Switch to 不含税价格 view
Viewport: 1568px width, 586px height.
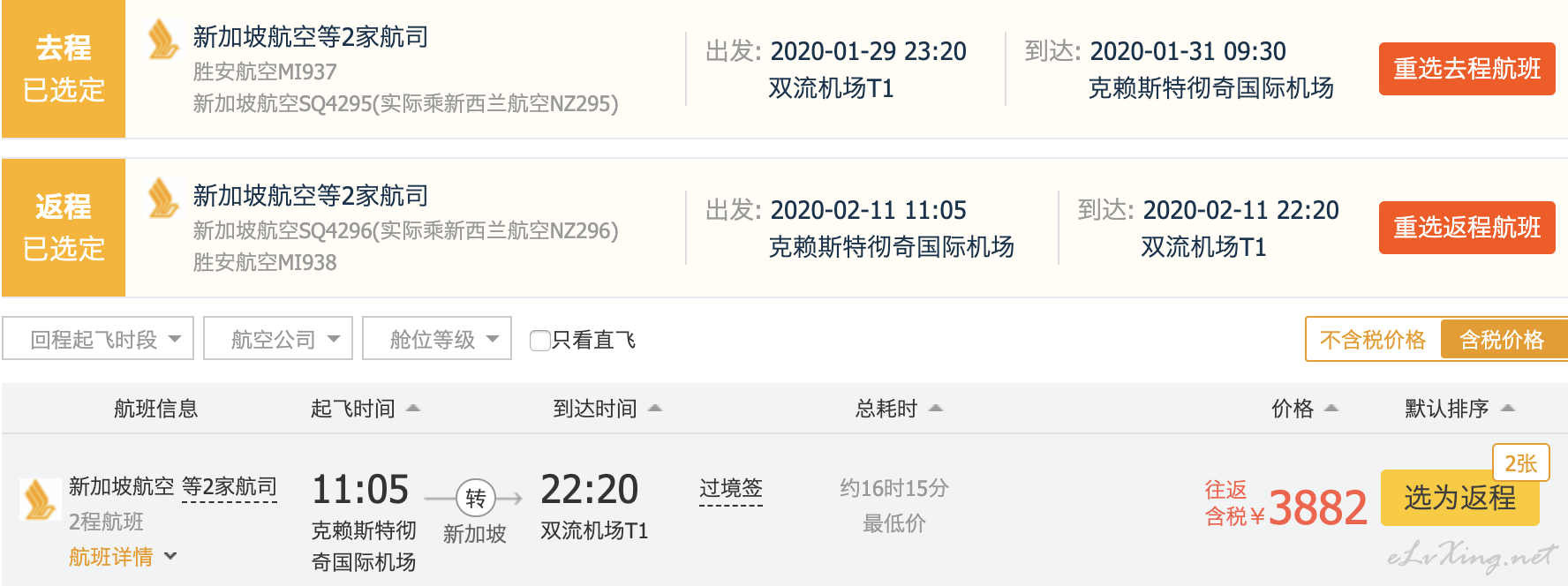1373,340
